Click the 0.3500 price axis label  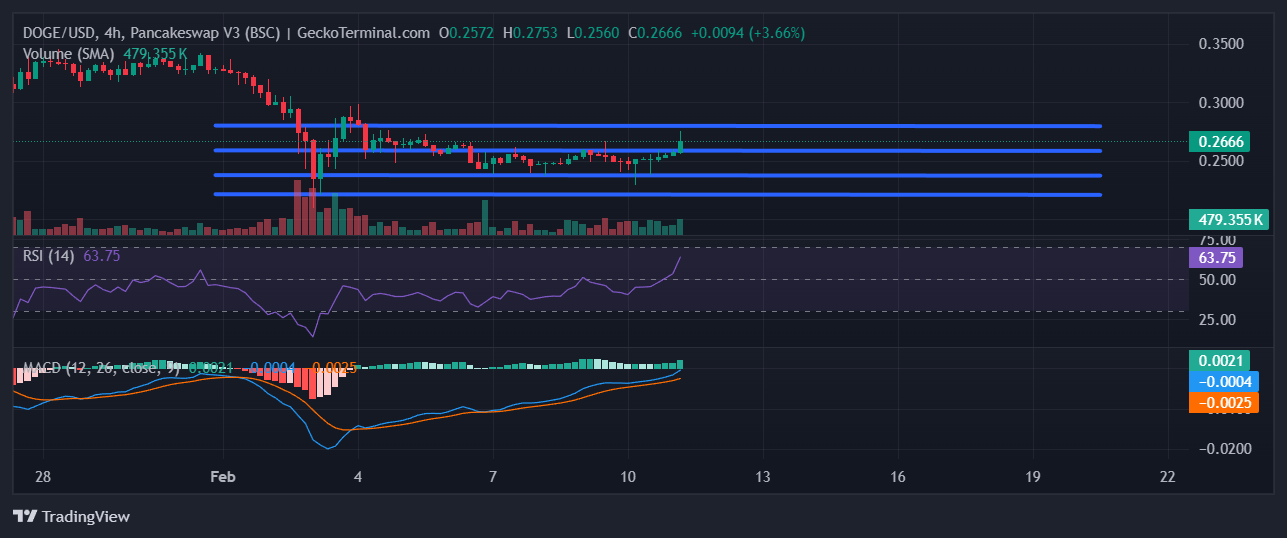[x=1220, y=45]
